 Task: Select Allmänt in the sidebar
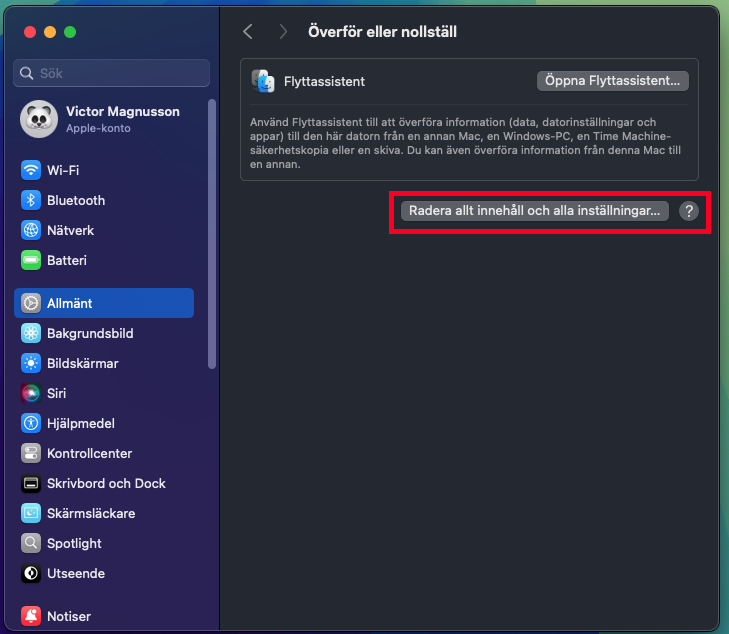104,303
